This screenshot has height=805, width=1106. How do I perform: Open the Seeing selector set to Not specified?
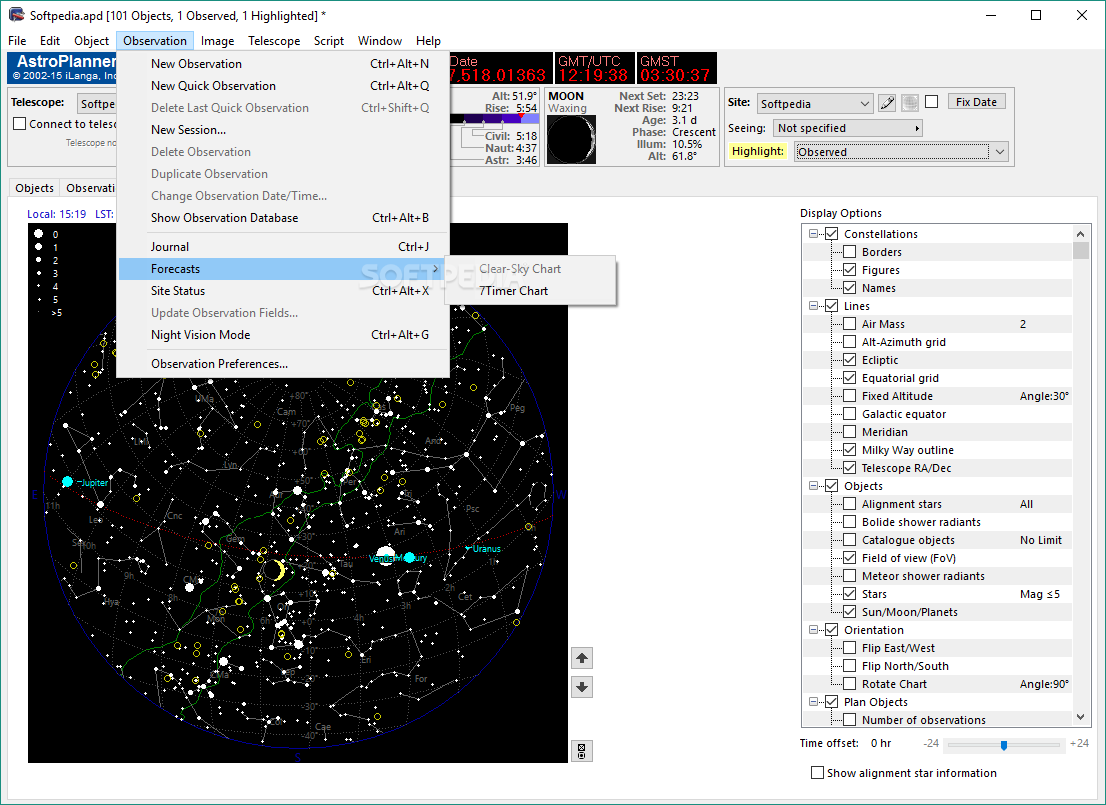[x=848, y=128]
